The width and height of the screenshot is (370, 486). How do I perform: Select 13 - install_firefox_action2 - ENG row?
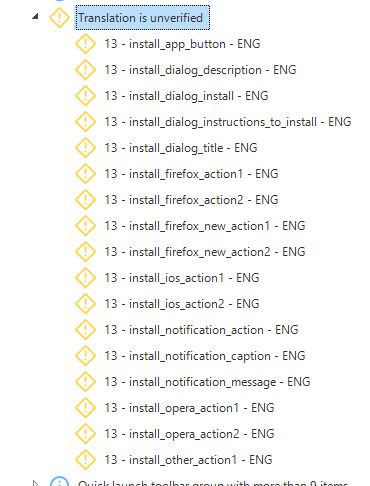[x=191, y=200]
